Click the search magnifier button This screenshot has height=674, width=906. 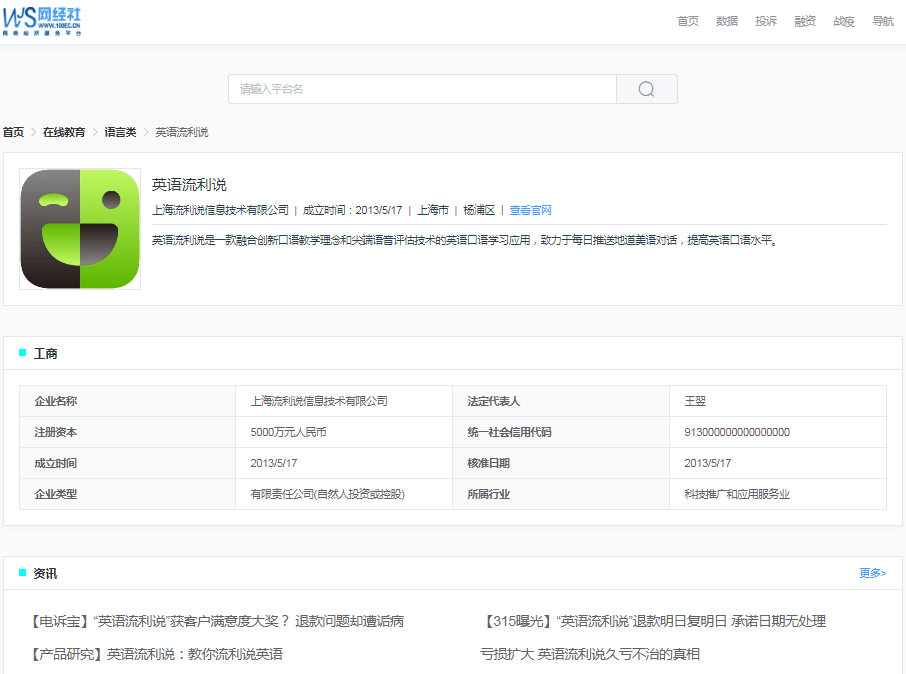pyautogui.click(x=647, y=89)
